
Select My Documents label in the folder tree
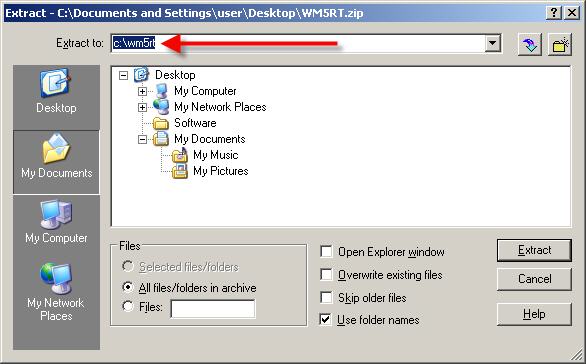coord(210,139)
